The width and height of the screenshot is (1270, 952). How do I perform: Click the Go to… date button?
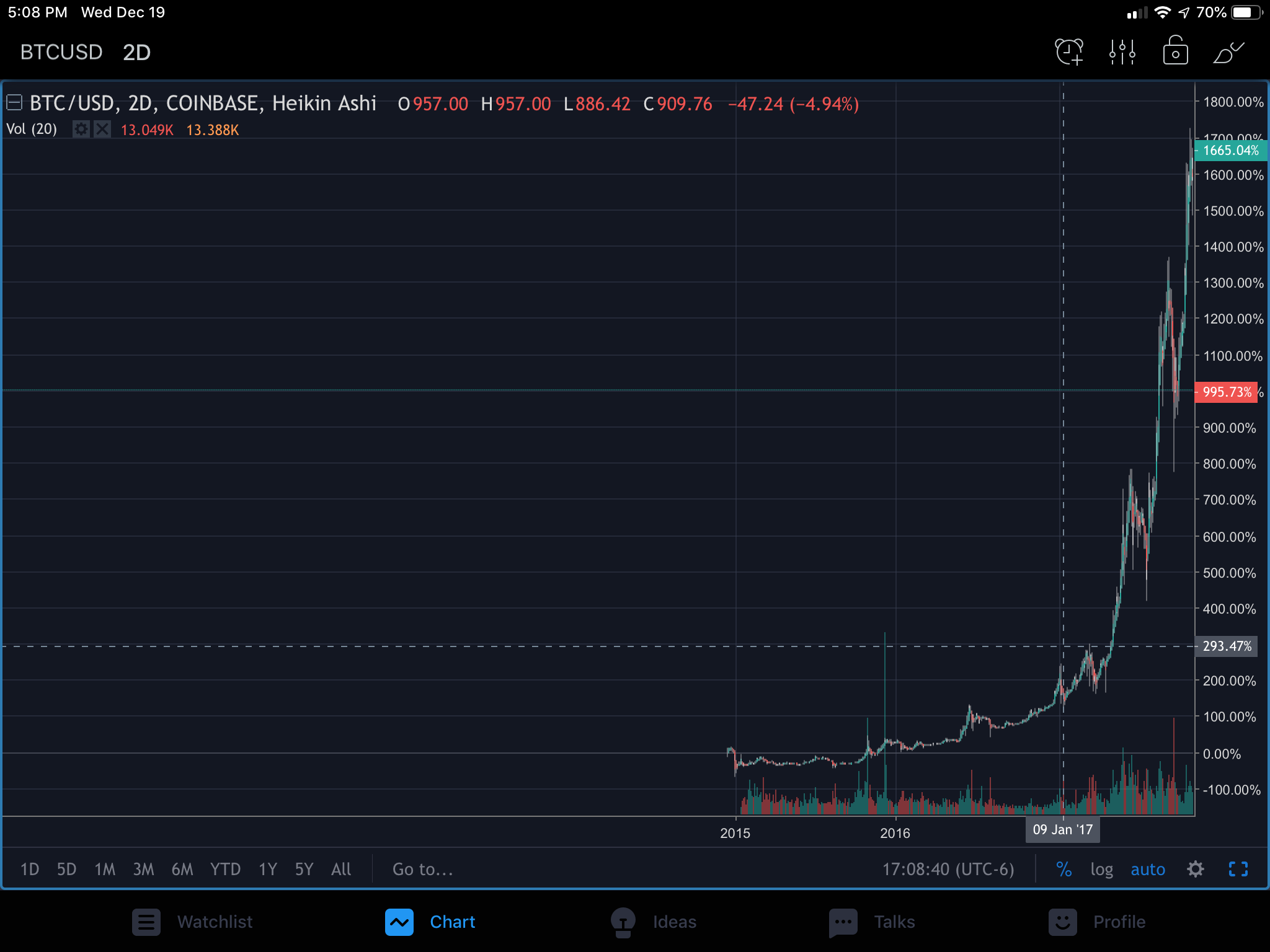[422, 869]
